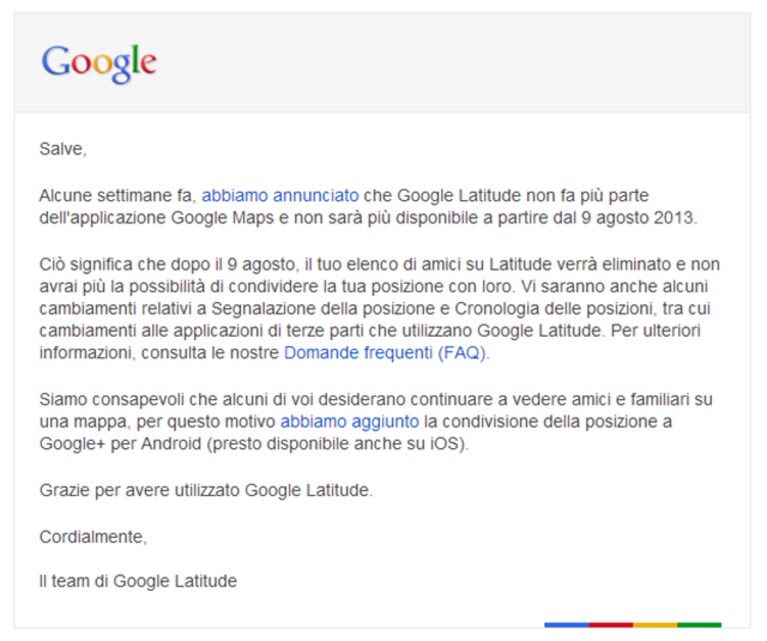Follow the "abbiamo aggiunto" link
Screen dimensions: 767x641
[350, 421]
